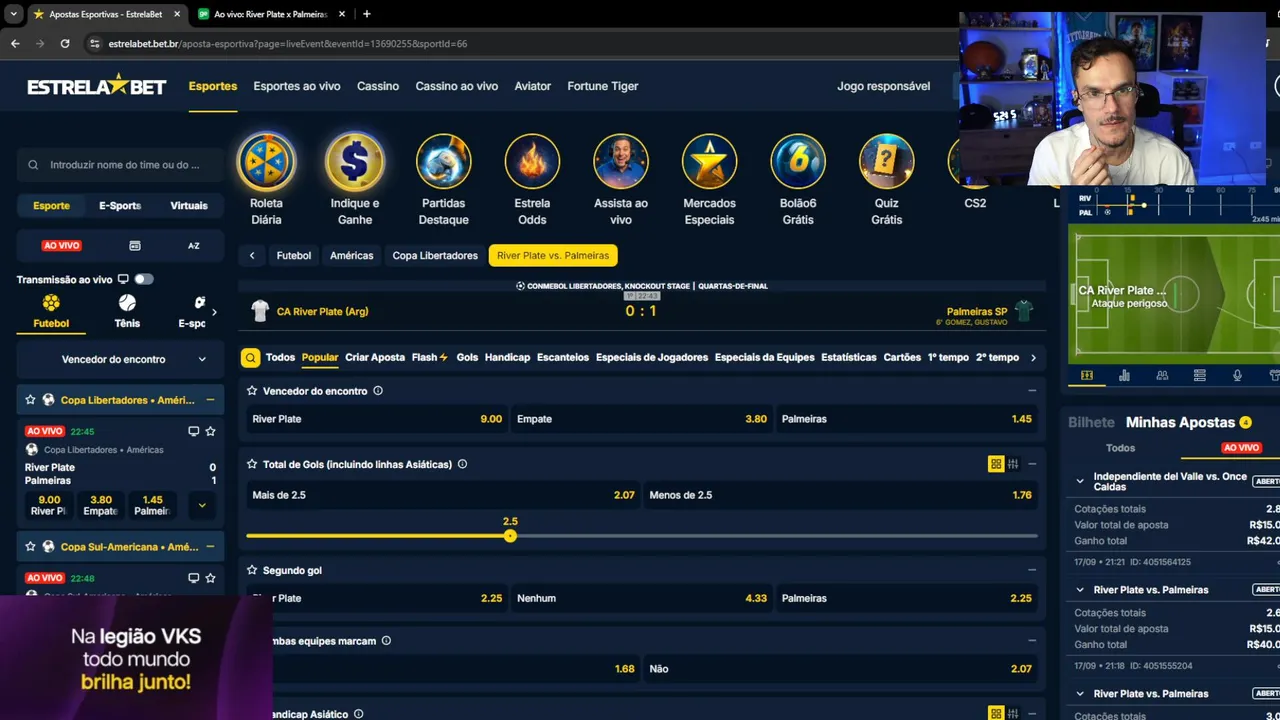Open the Fortune Tiger menu item
Screen dimensions: 1280x720
pos(603,86)
